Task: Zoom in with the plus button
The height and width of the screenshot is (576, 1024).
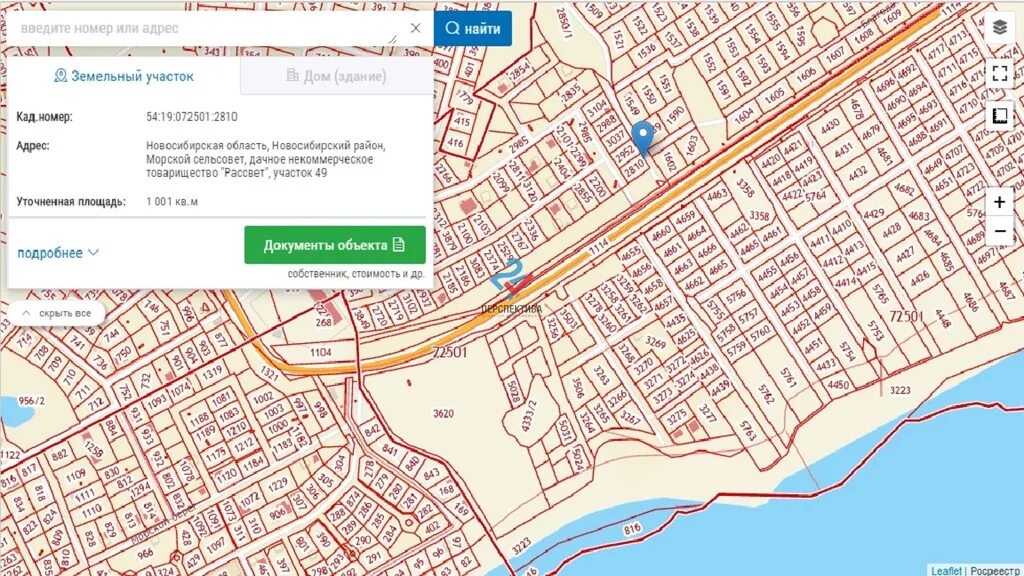Action: [x=999, y=202]
